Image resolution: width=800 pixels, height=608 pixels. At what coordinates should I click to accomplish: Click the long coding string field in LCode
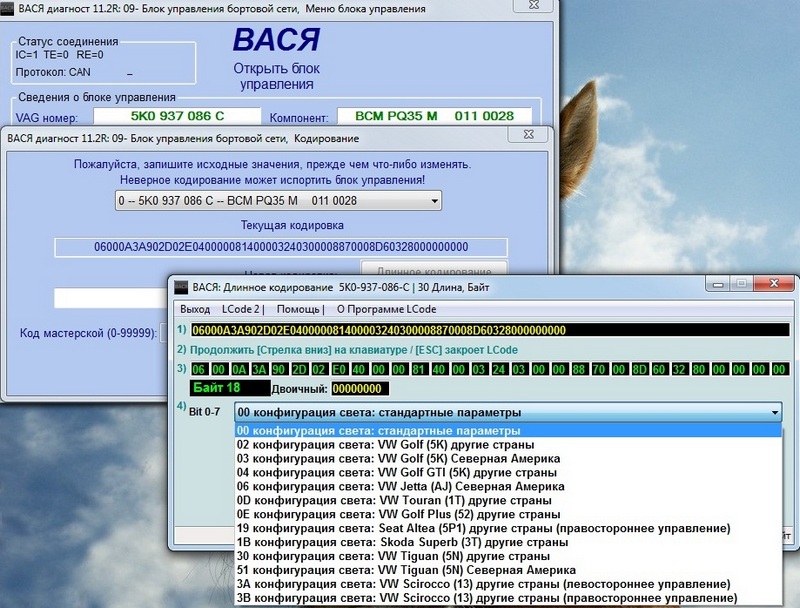click(x=490, y=330)
